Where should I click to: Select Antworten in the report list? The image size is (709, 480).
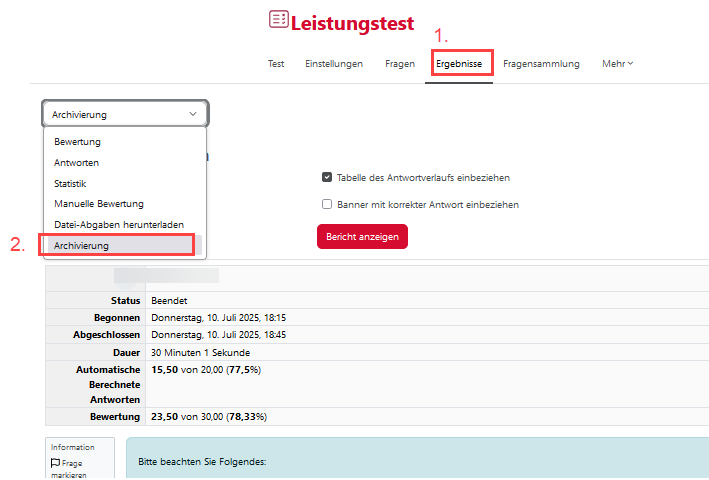coord(76,163)
